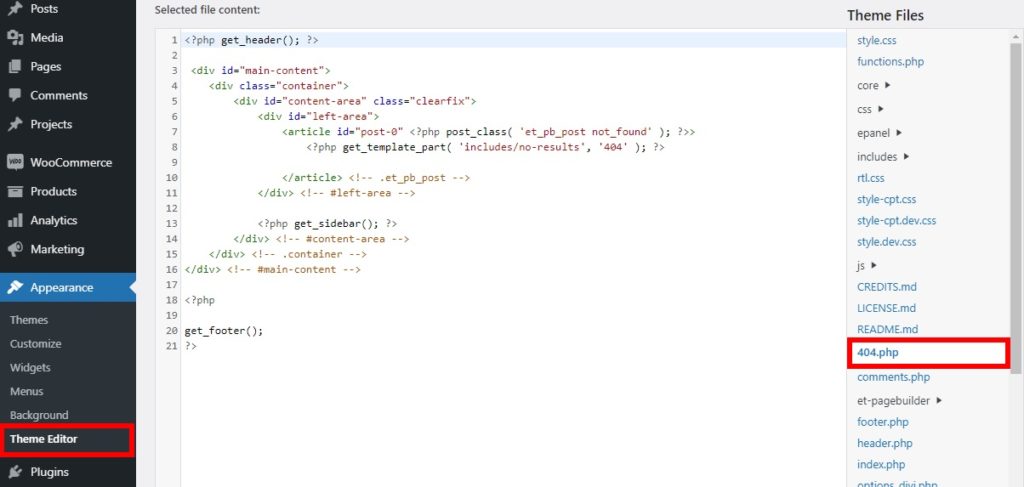Open Background submenu item
The image size is (1024, 487).
pyautogui.click(x=39, y=415)
